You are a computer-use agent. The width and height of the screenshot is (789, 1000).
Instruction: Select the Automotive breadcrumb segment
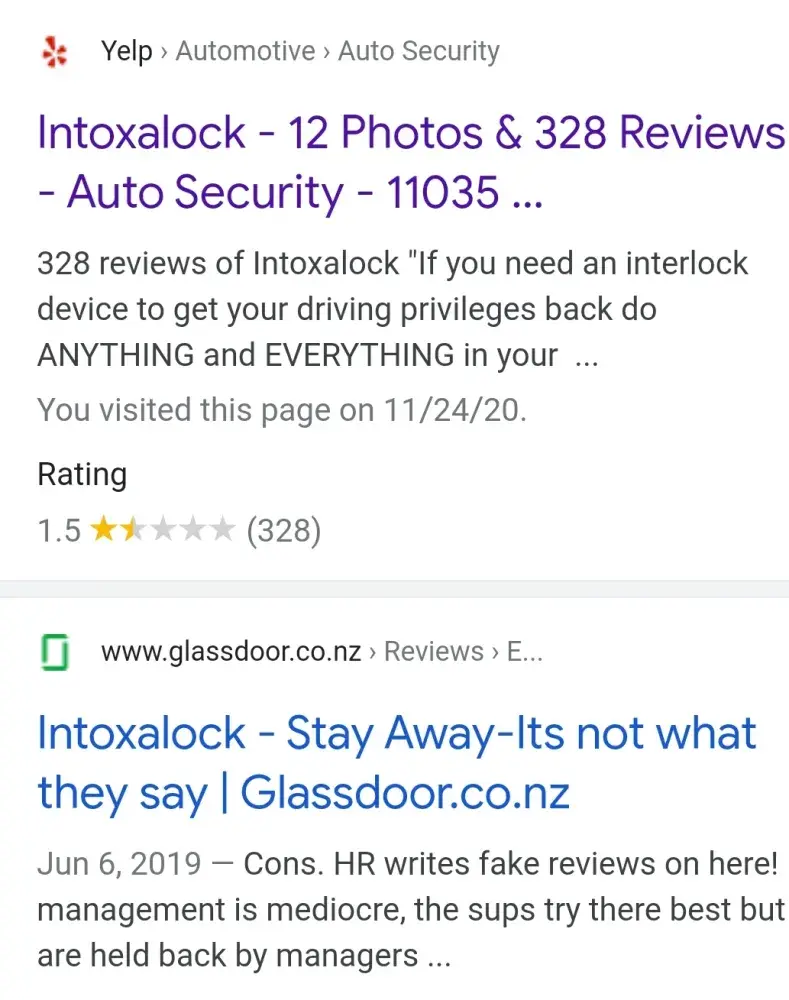(x=246, y=51)
